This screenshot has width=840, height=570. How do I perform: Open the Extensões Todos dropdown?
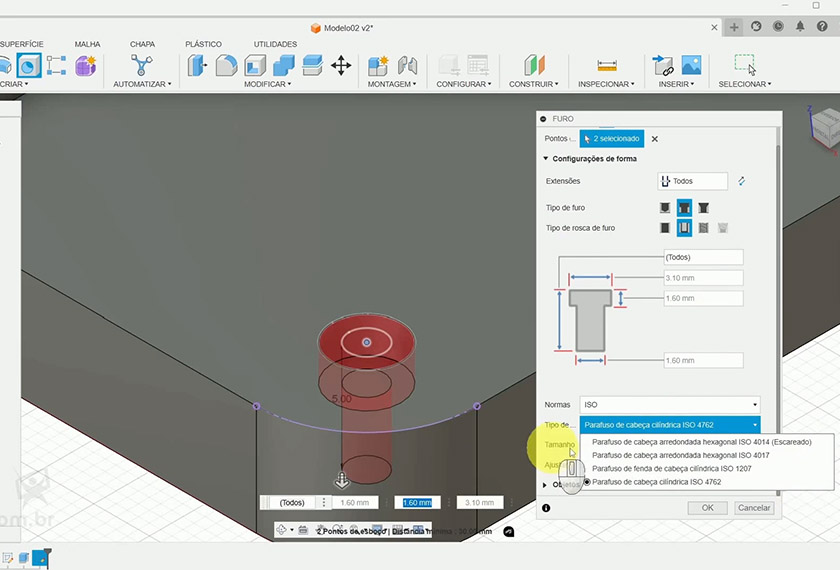[692, 181]
